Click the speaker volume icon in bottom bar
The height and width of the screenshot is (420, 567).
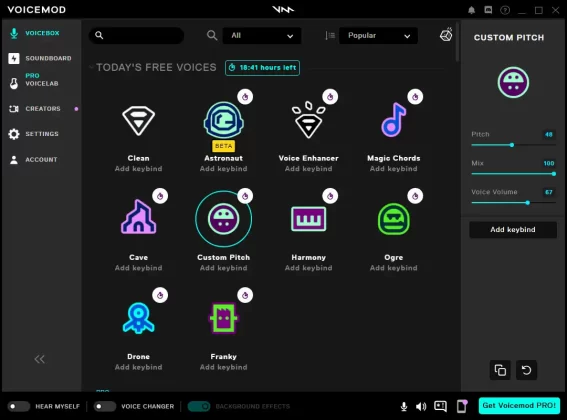tap(421, 407)
